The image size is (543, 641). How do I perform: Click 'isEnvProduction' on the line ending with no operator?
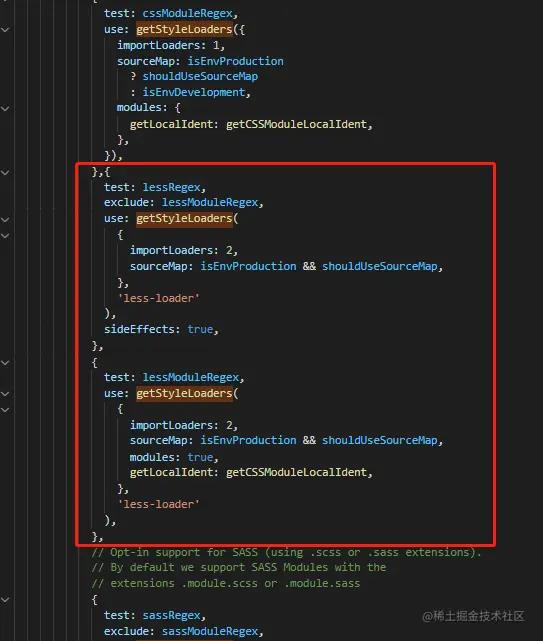pos(235,61)
